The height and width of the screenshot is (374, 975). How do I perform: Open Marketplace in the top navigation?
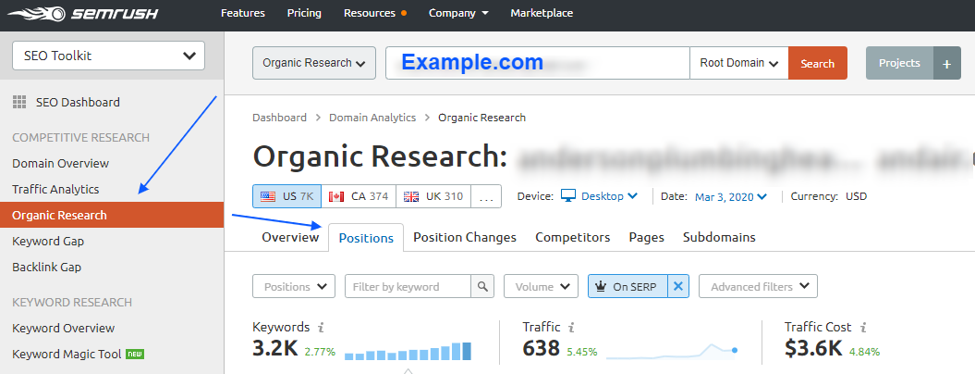pyautogui.click(x=542, y=13)
